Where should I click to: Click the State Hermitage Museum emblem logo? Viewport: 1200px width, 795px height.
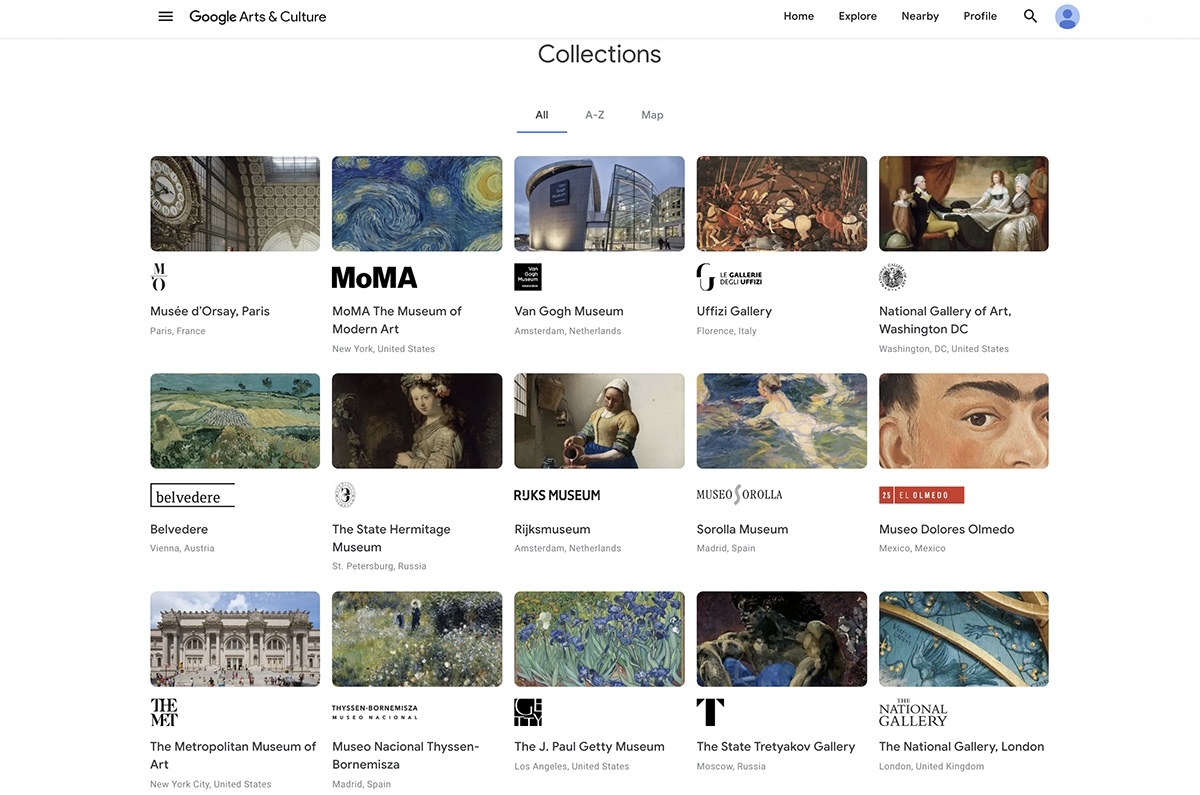click(x=345, y=495)
